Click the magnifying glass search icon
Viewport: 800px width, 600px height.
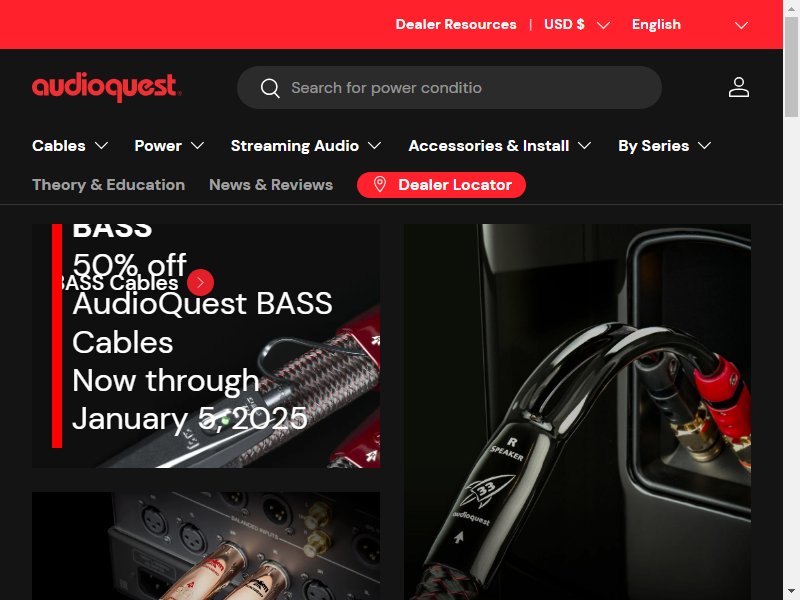(x=270, y=88)
